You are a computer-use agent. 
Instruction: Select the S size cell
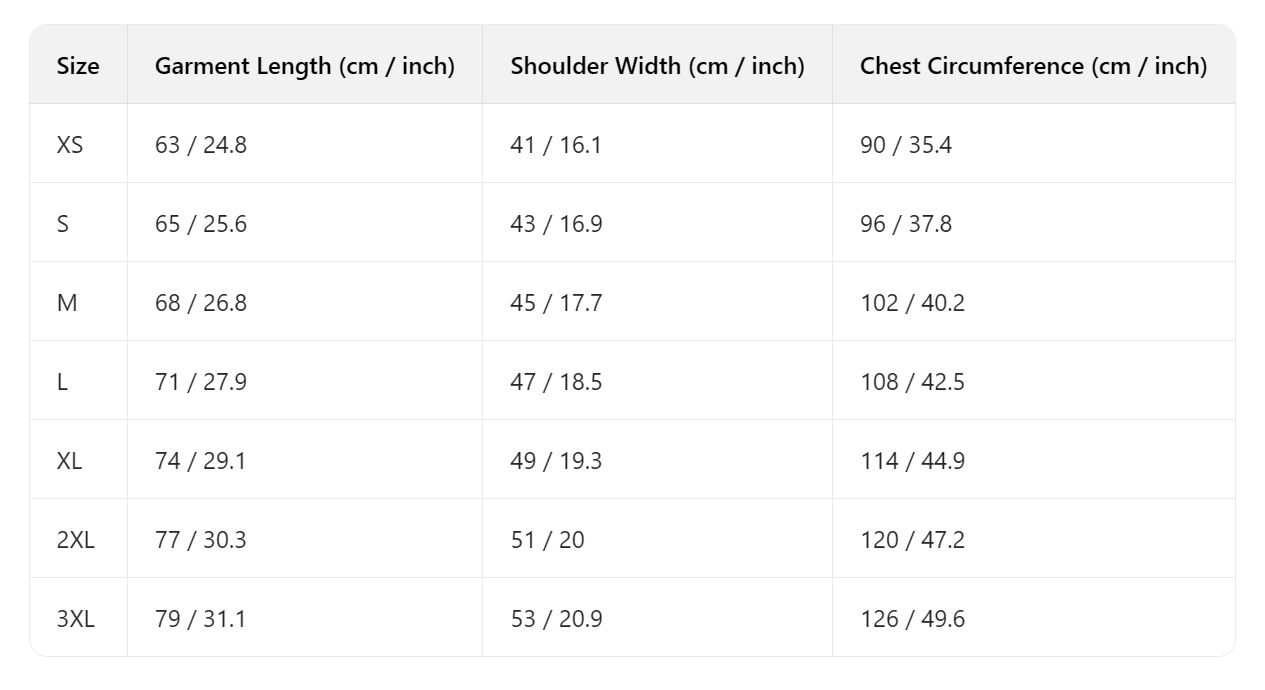click(63, 224)
